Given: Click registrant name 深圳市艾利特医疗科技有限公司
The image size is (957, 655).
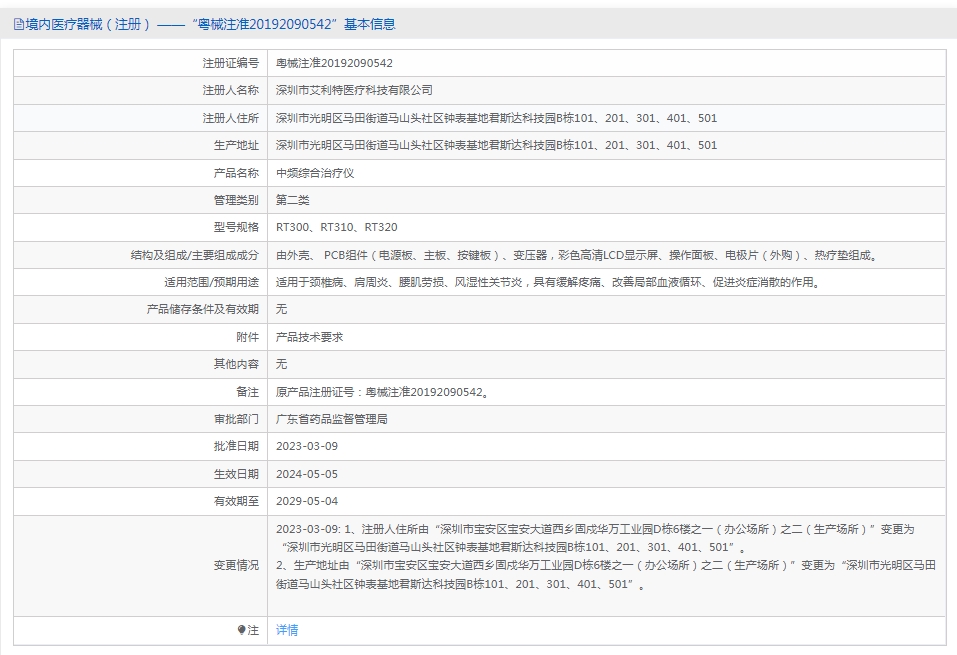Looking at the screenshot, I should 354,90.
